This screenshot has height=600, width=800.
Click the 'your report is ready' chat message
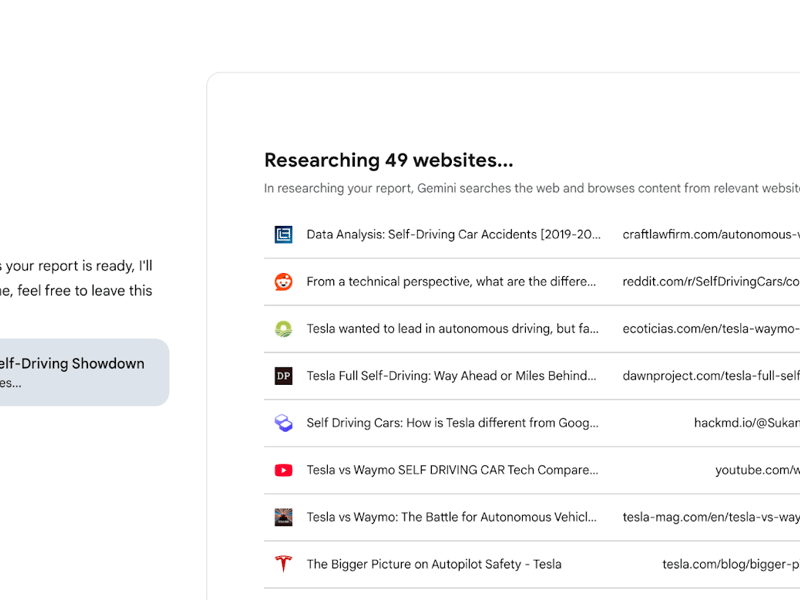tap(77, 278)
